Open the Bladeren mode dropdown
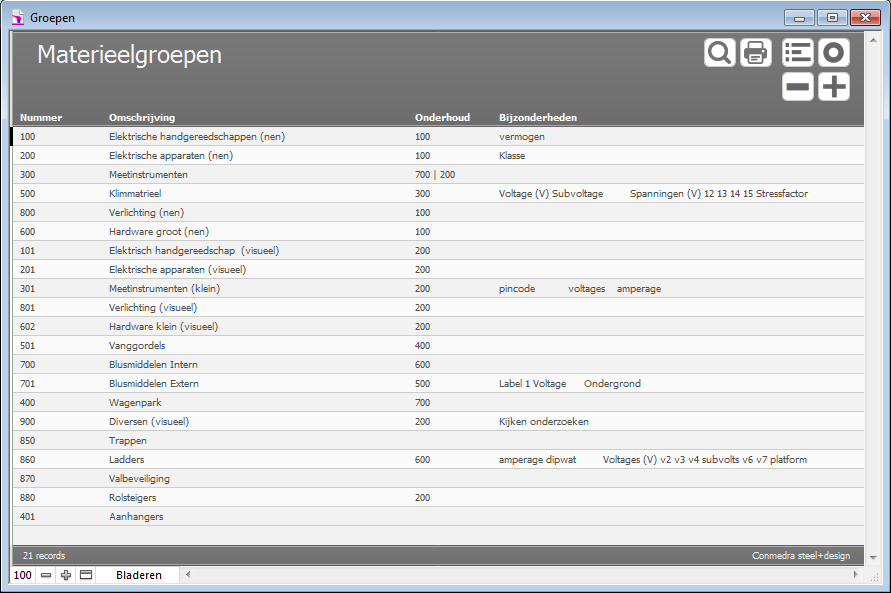 pos(139,576)
